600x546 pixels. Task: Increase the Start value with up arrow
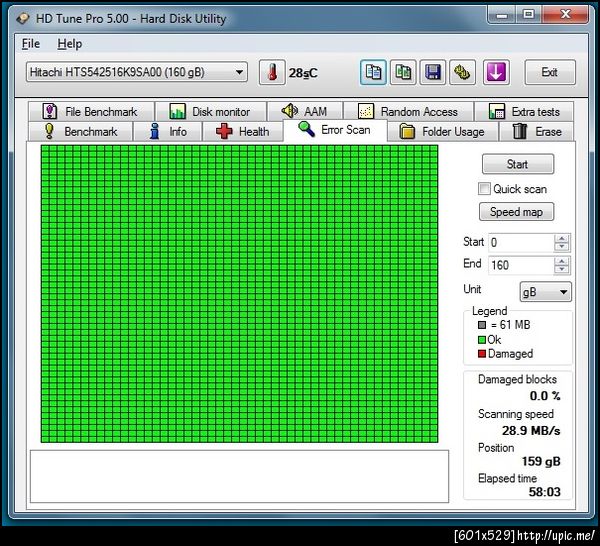point(561,238)
